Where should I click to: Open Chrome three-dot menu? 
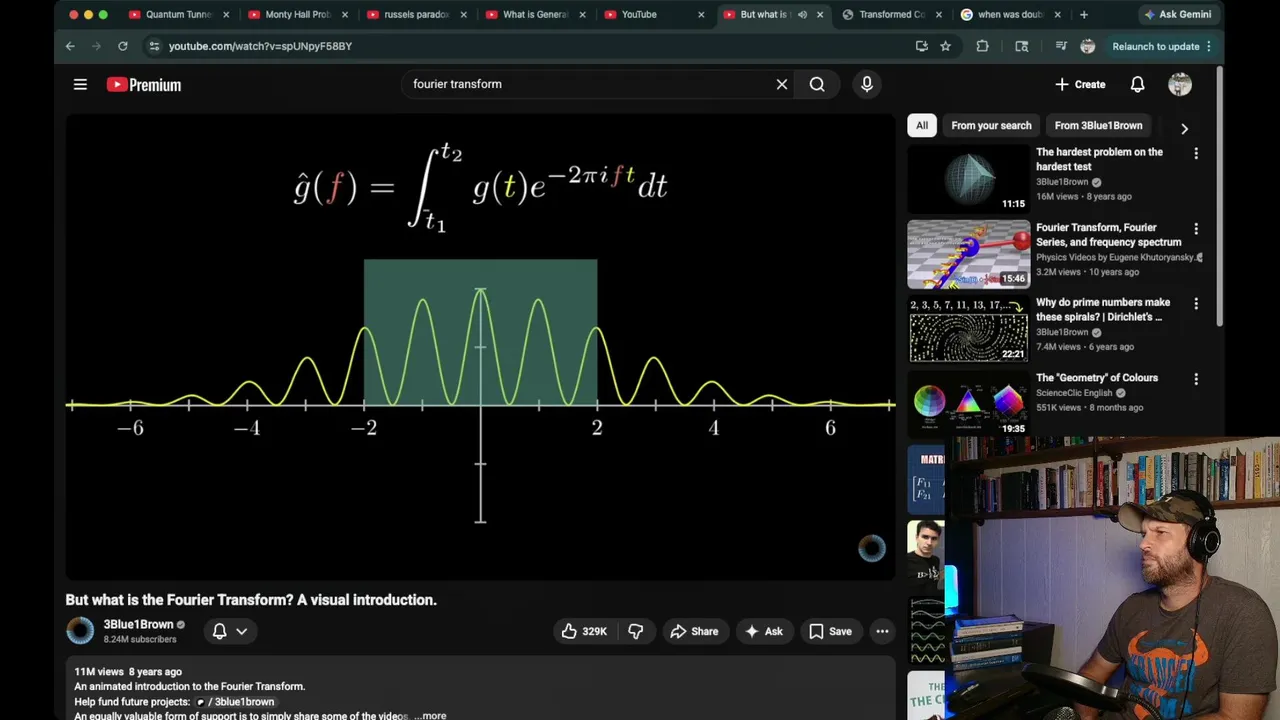click(1208, 46)
